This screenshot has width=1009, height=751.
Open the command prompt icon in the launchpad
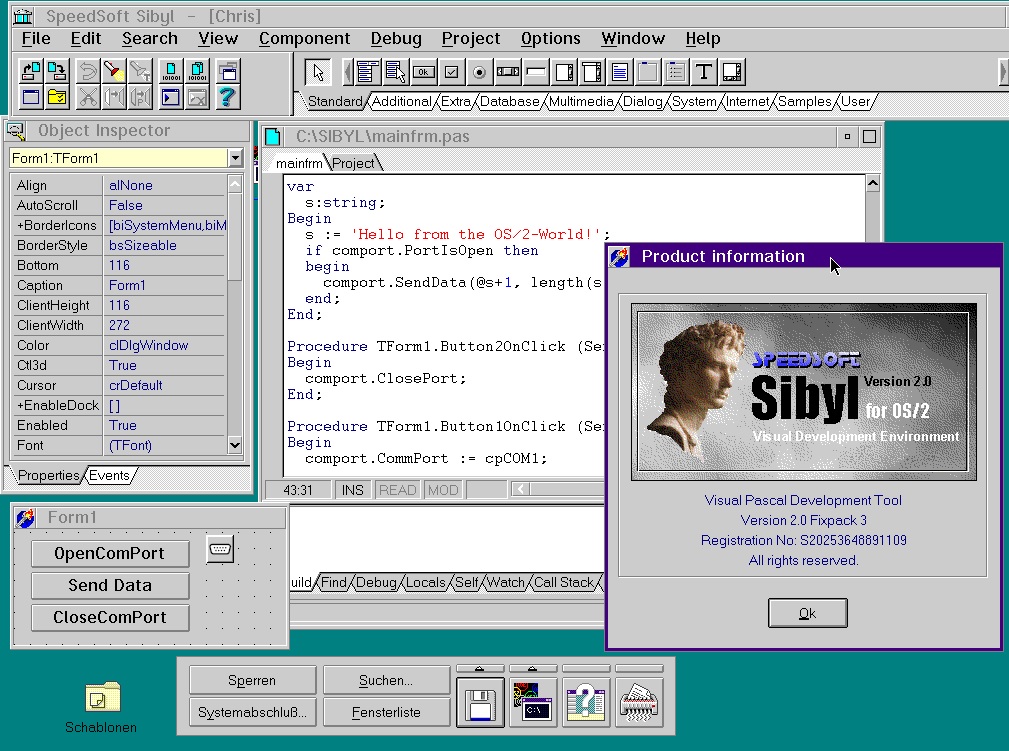(532, 701)
